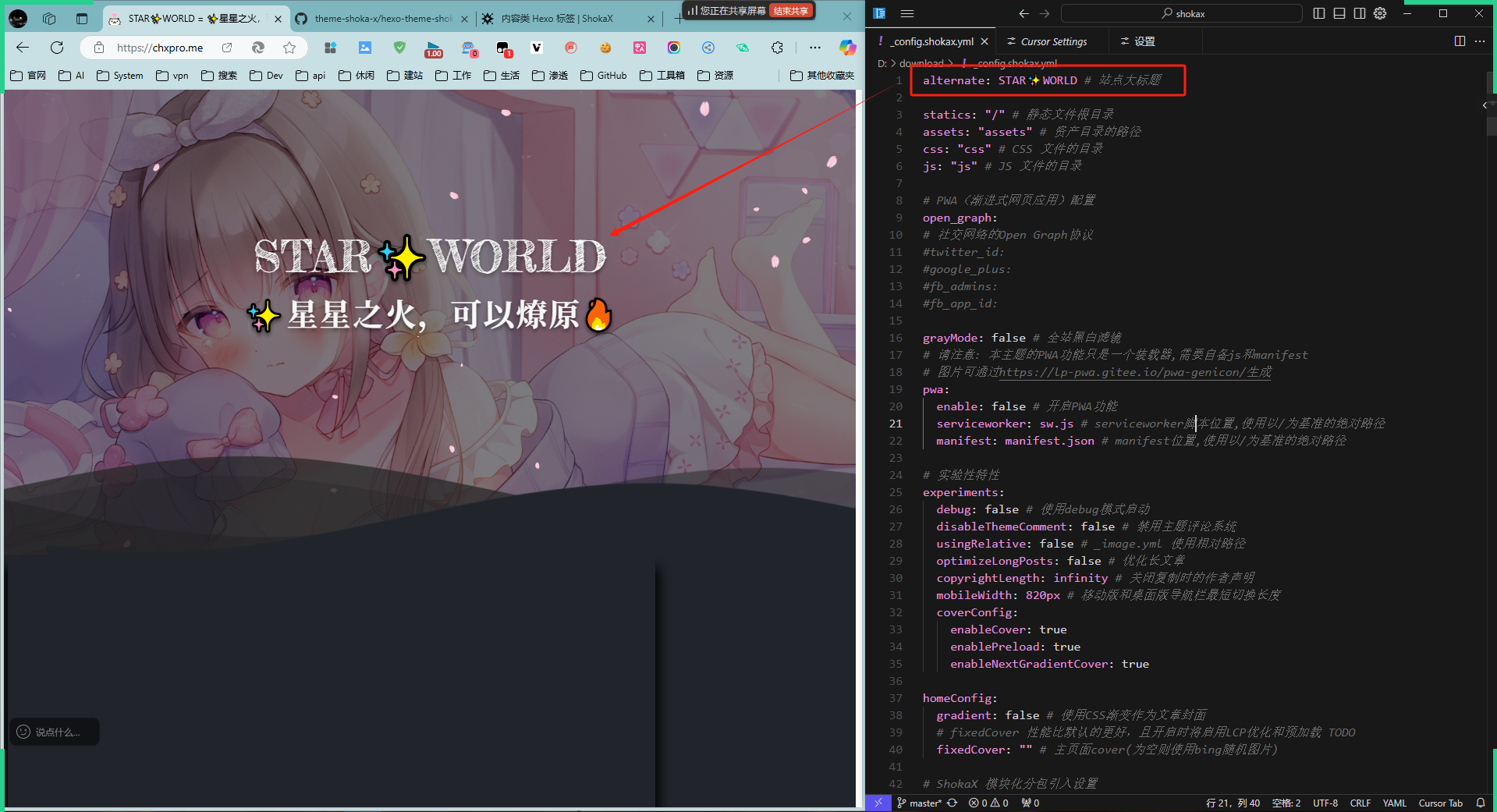Viewport: 1497px width, 812px height.
Task: Reload the chxpro.me page
Action: [57, 48]
